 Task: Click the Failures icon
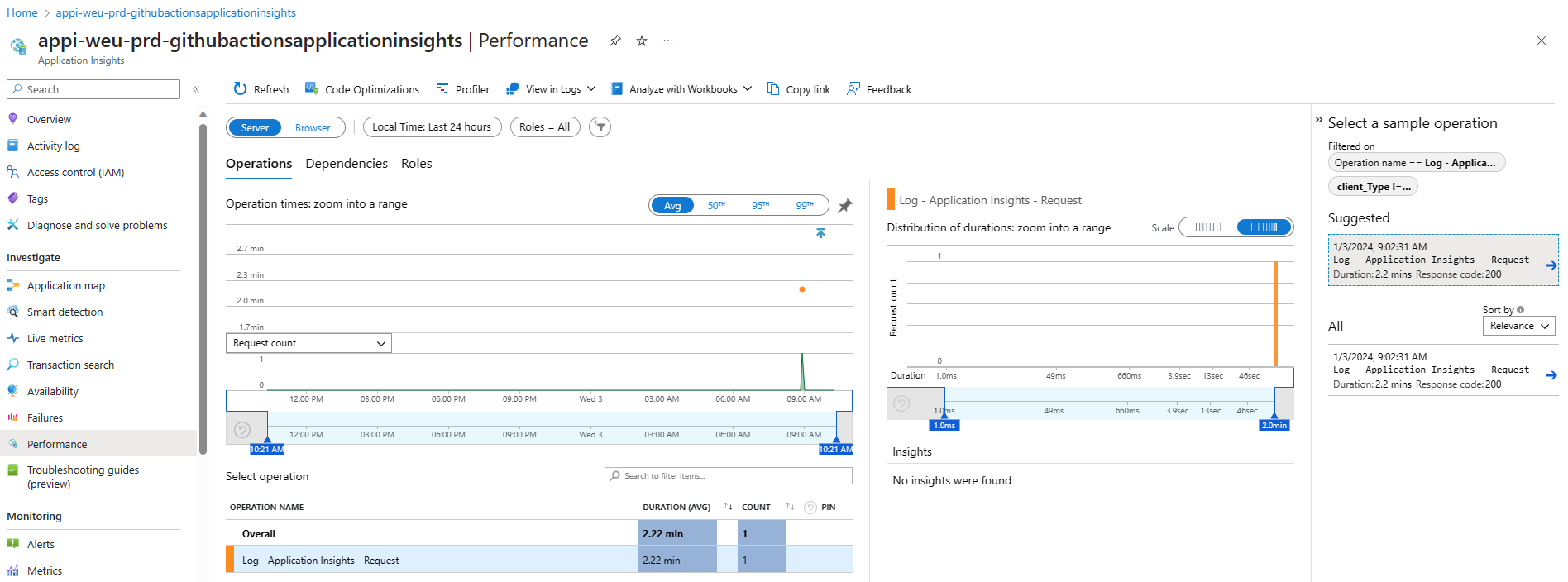(x=12, y=417)
